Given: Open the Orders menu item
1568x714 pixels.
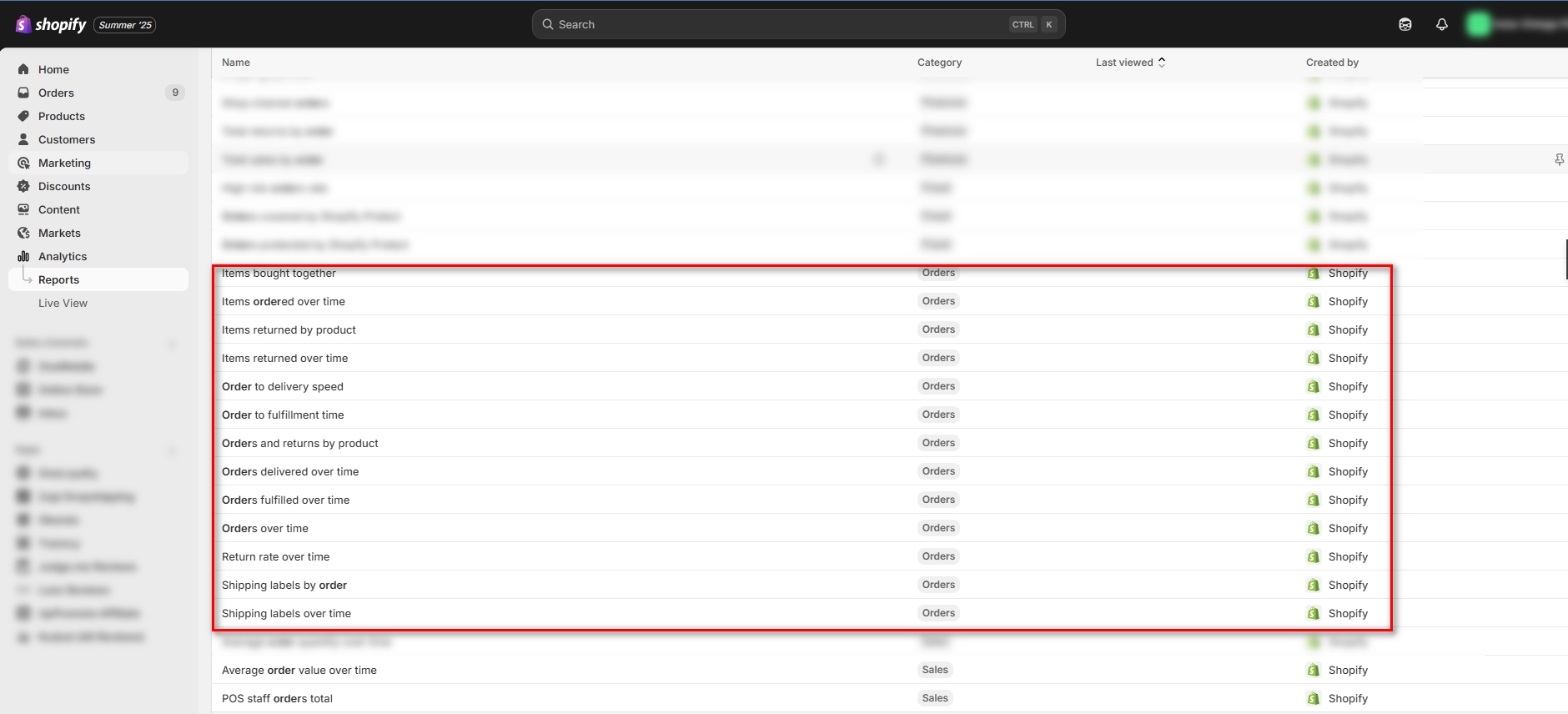Looking at the screenshot, I should (56, 93).
